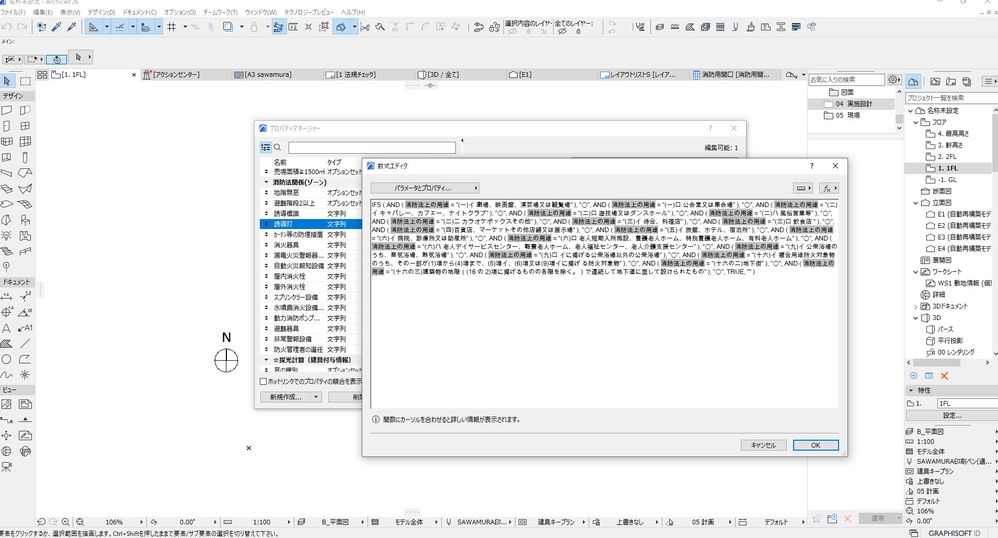Select the Circle tool in the toolbox
This screenshot has width=998, height=538.
[6, 359]
